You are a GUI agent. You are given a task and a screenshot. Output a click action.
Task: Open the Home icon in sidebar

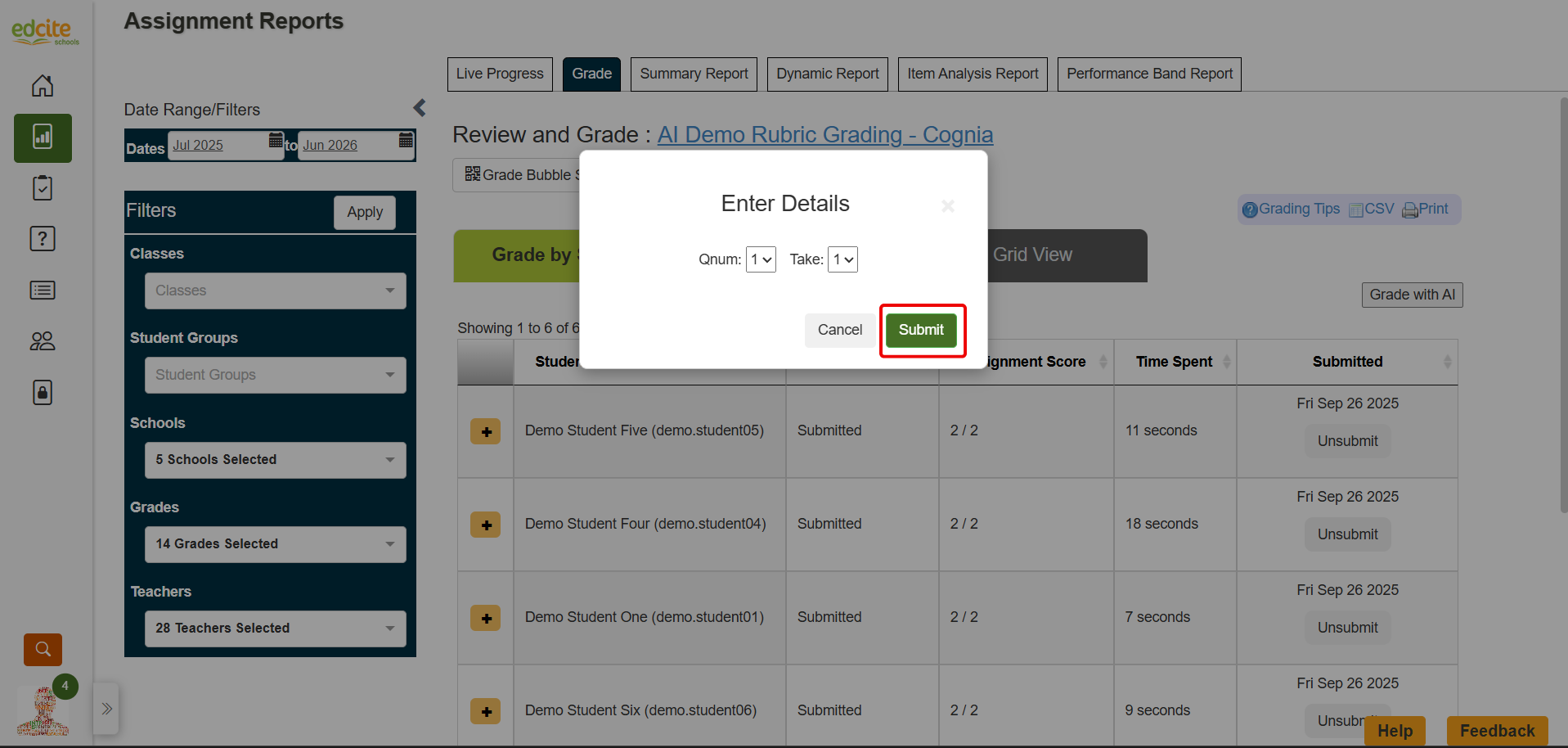[x=43, y=86]
